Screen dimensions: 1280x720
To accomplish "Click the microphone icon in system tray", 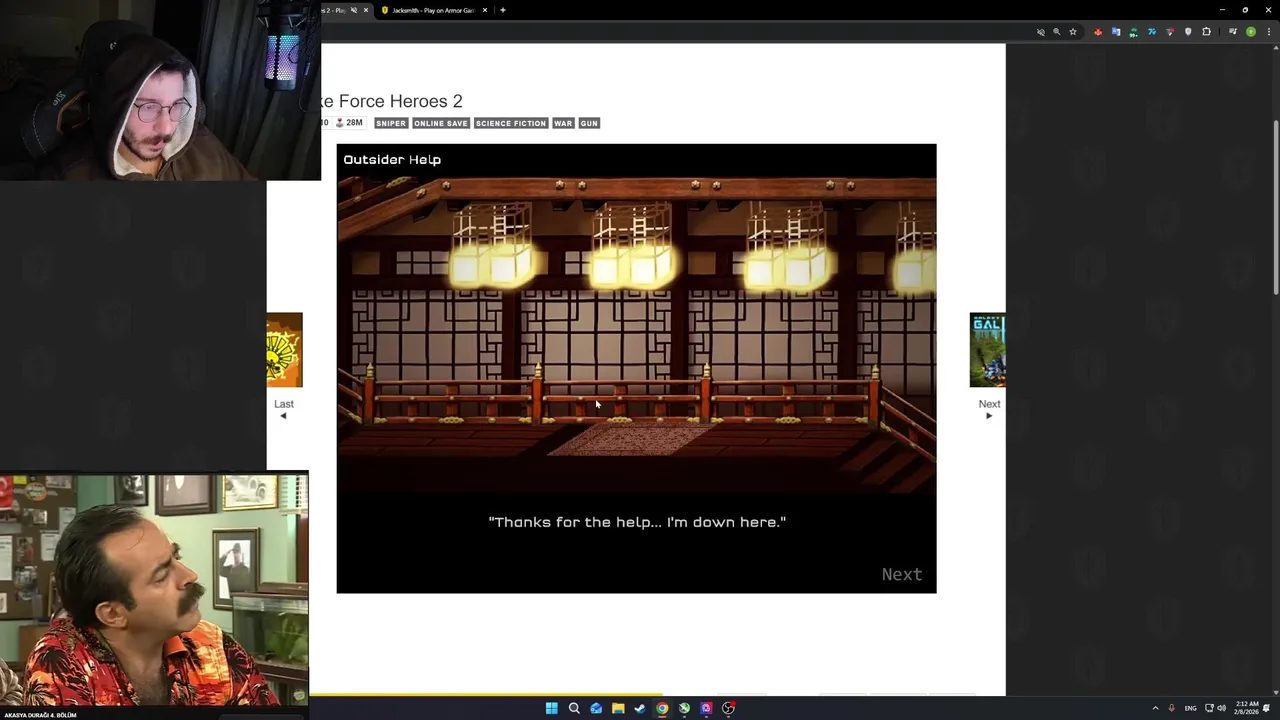I will [x=1171, y=708].
